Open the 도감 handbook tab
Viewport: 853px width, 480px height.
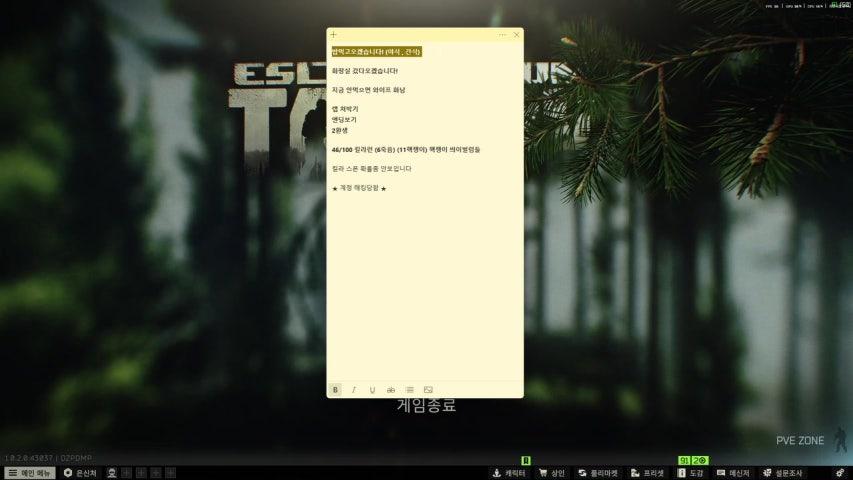click(690, 473)
